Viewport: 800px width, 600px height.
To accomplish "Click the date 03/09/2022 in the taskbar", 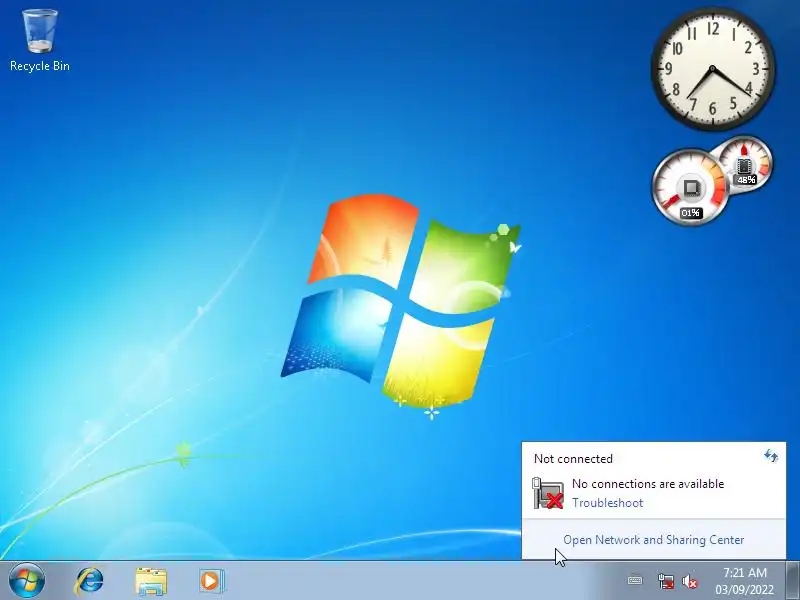I will (744, 589).
